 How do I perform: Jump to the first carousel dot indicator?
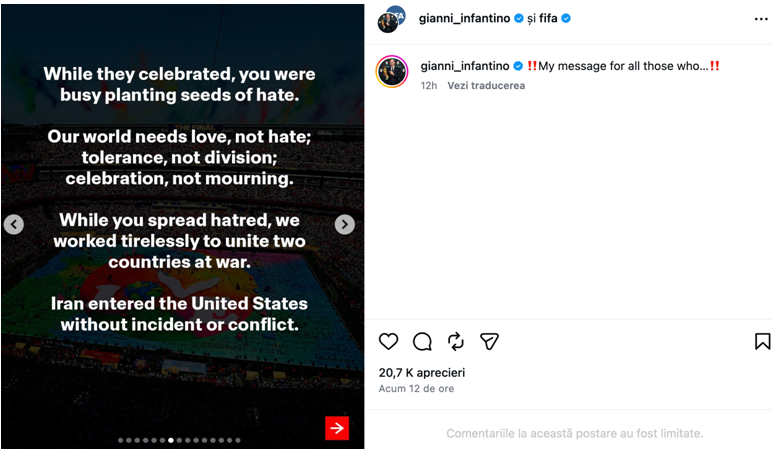pyautogui.click(x=121, y=440)
